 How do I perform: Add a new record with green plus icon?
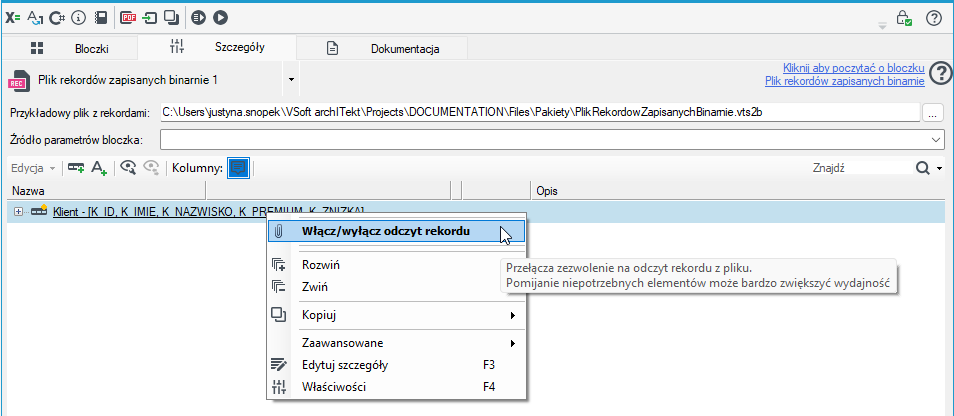click(76, 168)
